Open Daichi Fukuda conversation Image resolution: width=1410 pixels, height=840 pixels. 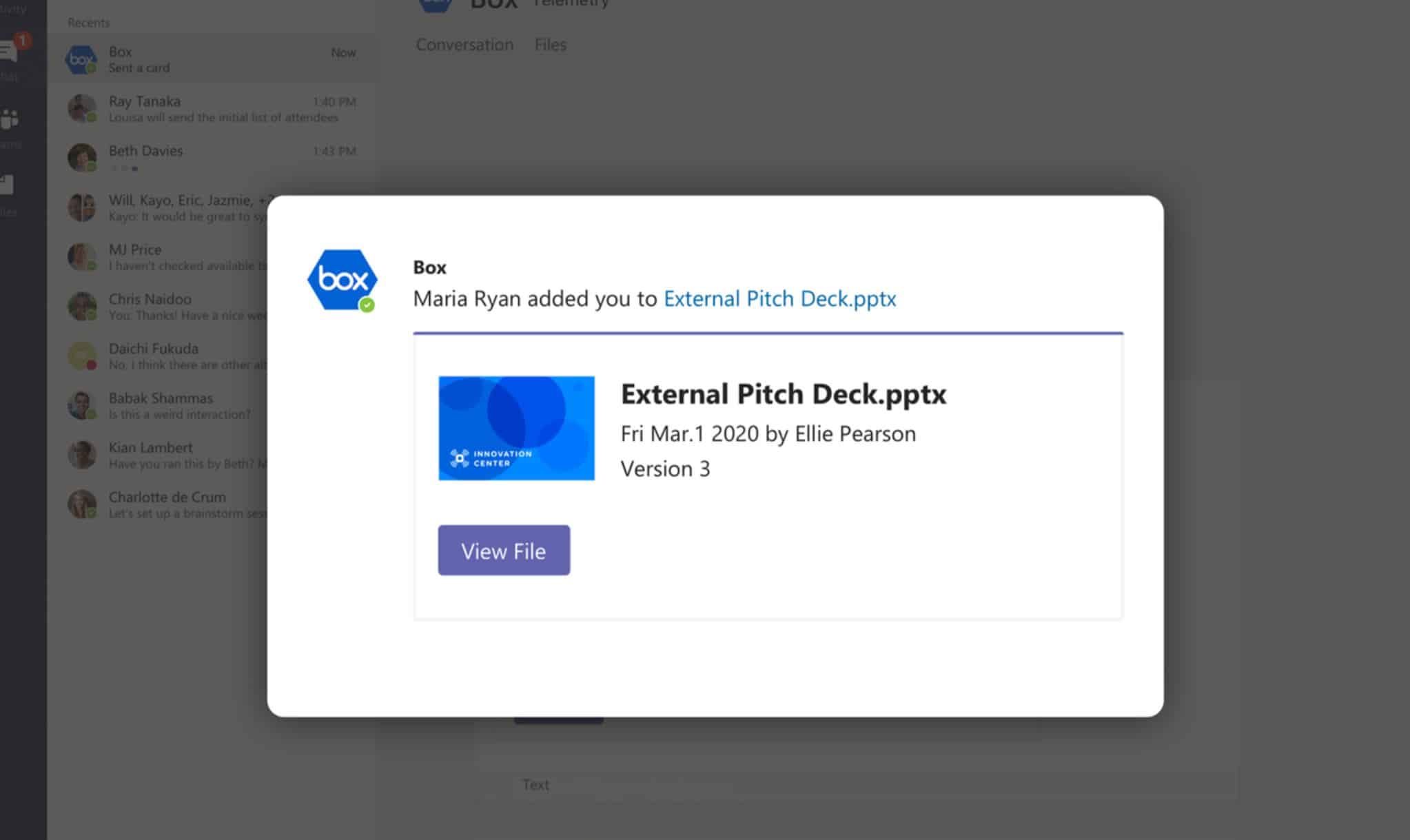tap(158, 356)
